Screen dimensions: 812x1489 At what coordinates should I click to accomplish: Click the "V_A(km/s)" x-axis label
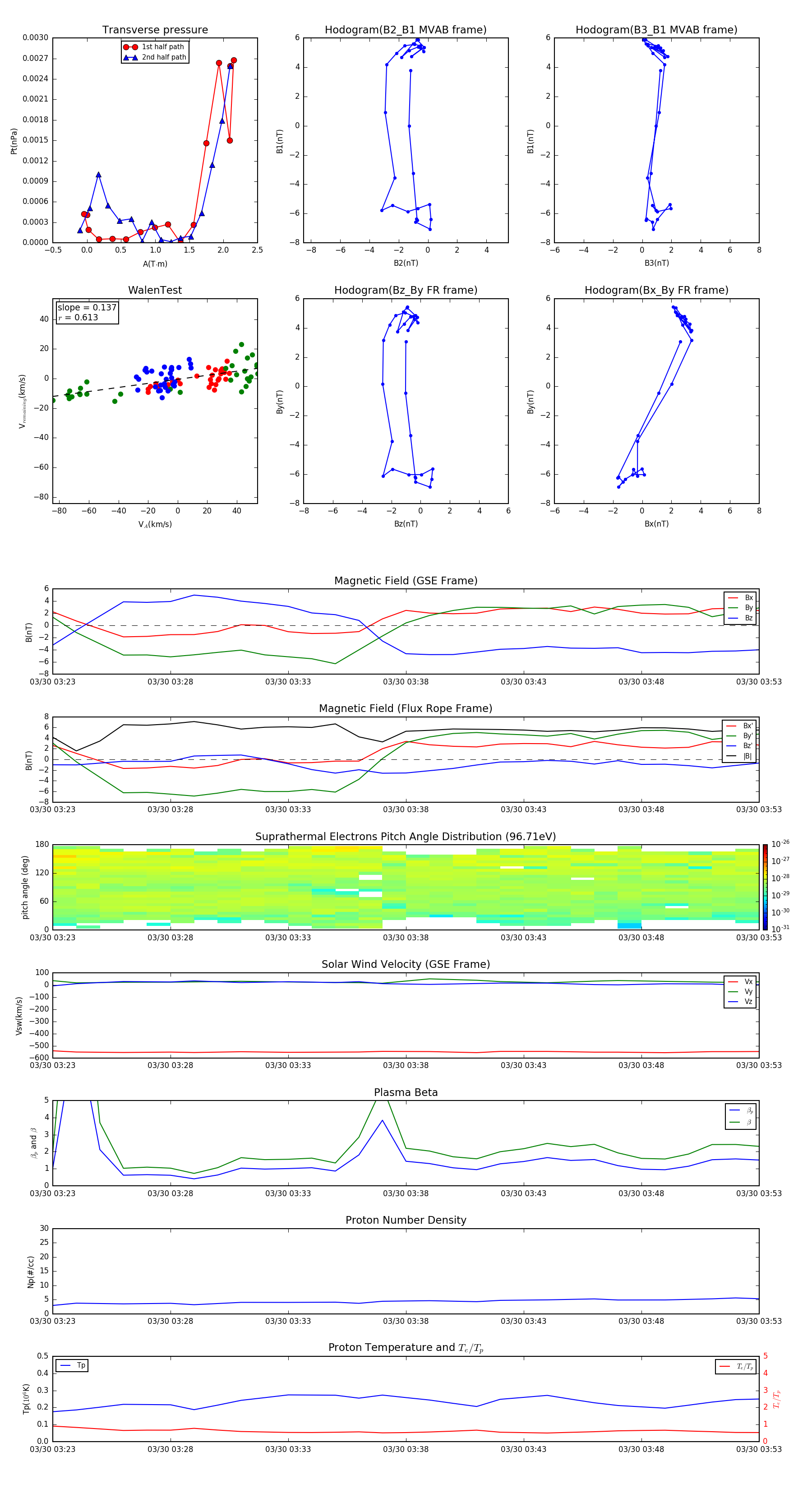point(155,524)
